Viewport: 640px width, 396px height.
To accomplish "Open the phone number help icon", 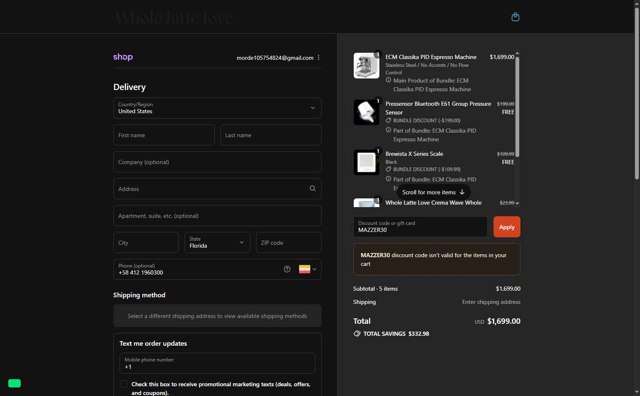I will (x=287, y=269).
